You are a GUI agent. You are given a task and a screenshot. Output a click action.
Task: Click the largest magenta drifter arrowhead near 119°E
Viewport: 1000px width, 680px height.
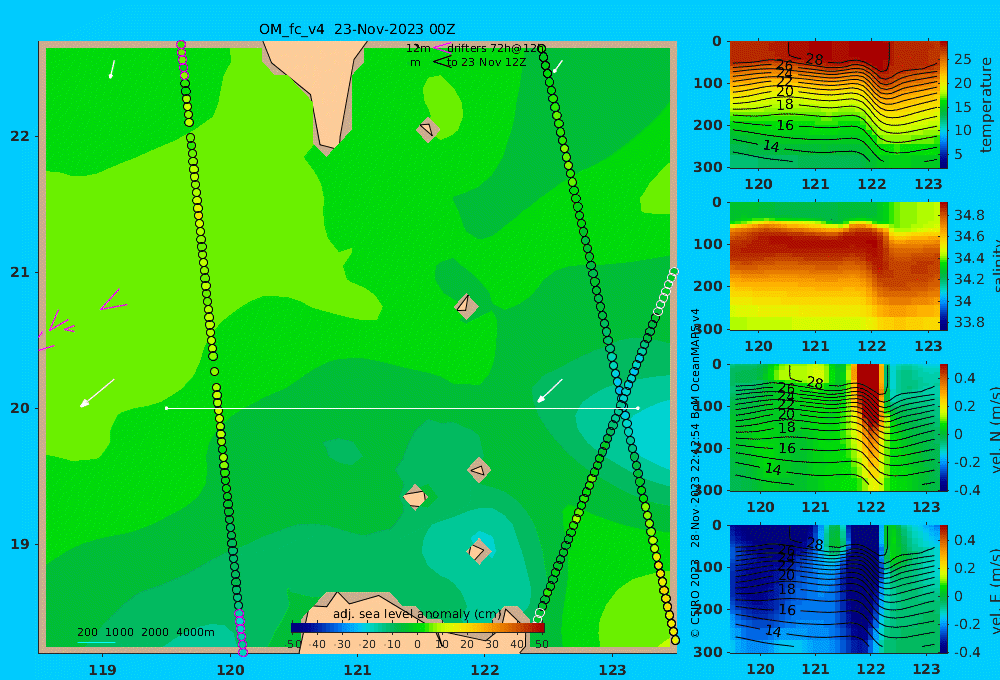(114, 300)
